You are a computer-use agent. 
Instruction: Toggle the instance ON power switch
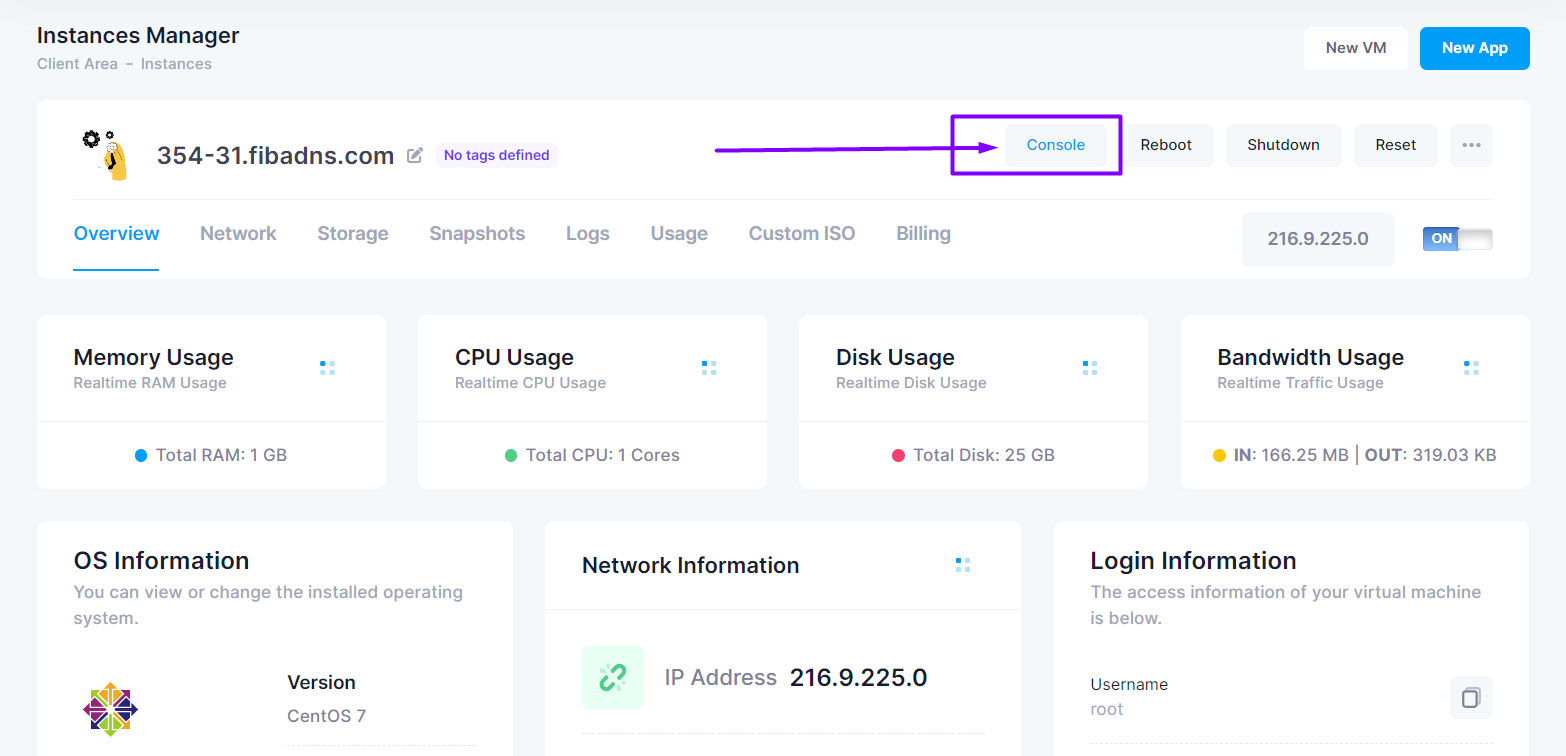(x=1458, y=239)
